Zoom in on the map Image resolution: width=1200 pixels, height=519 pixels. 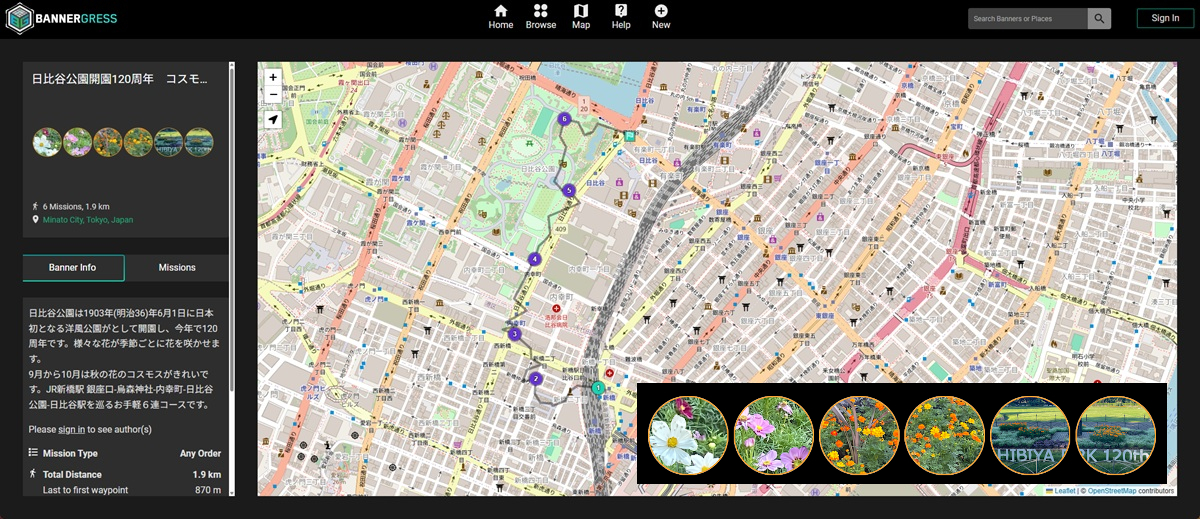coord(273,77)
